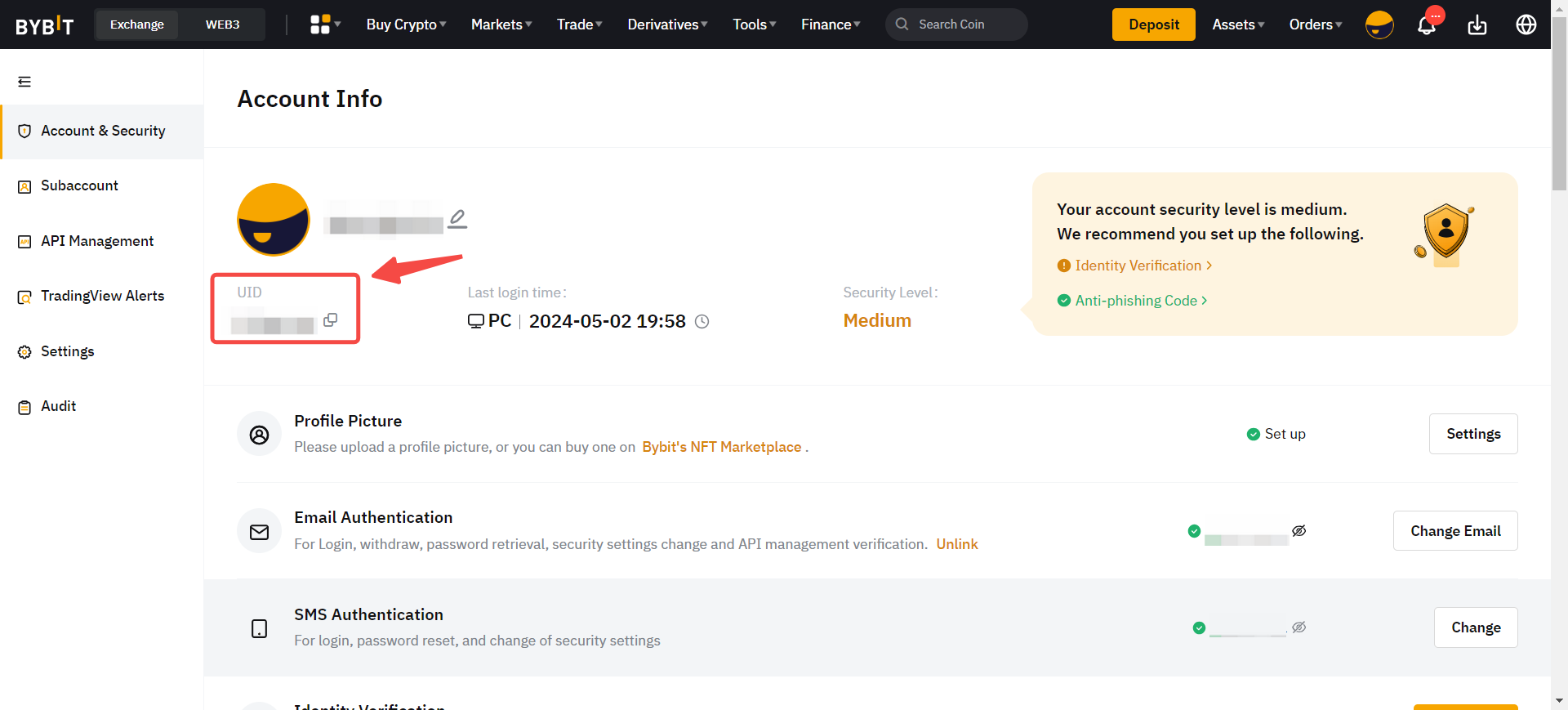
Task: Expand the Buy Crypto dropdown
Action: (x=406, y=25)
